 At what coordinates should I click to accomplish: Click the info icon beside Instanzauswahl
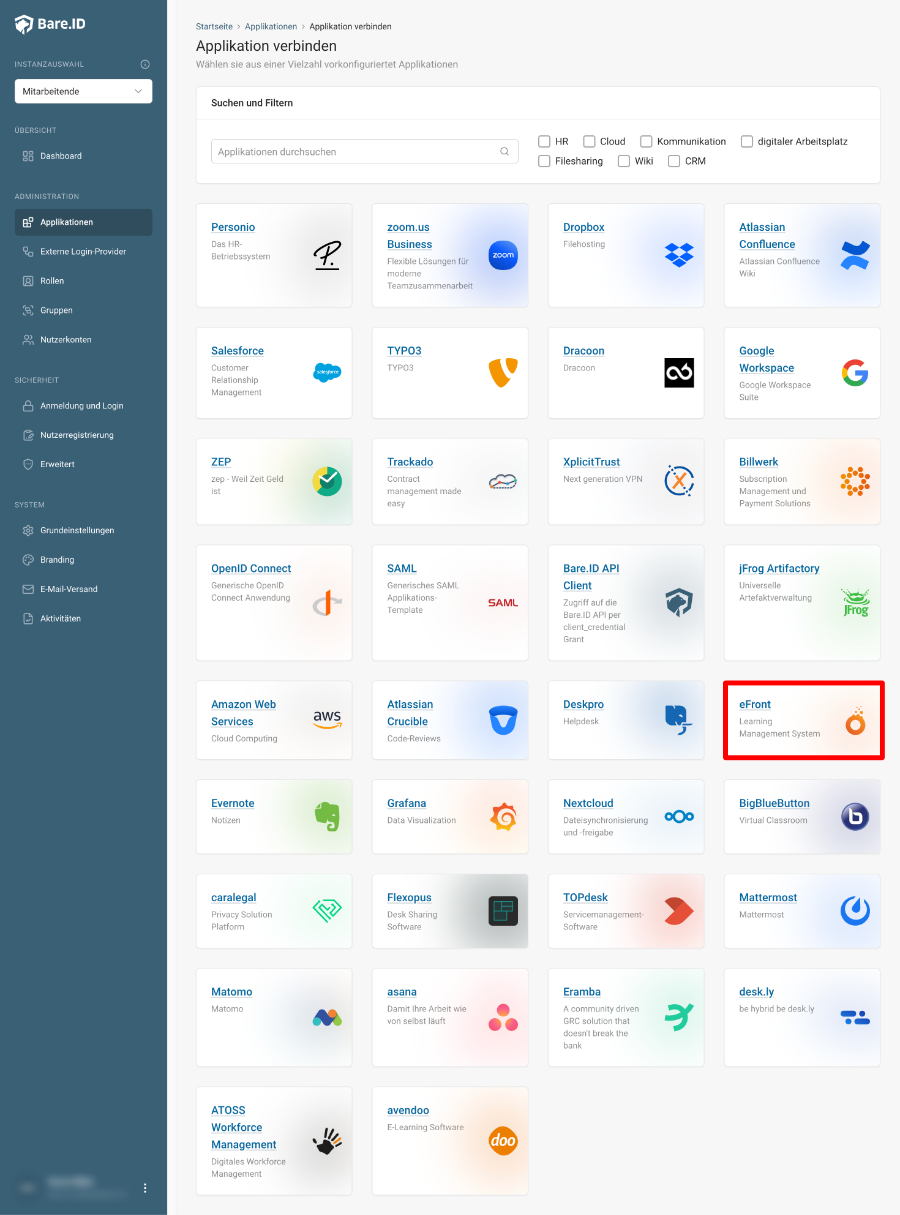[145, 64]
